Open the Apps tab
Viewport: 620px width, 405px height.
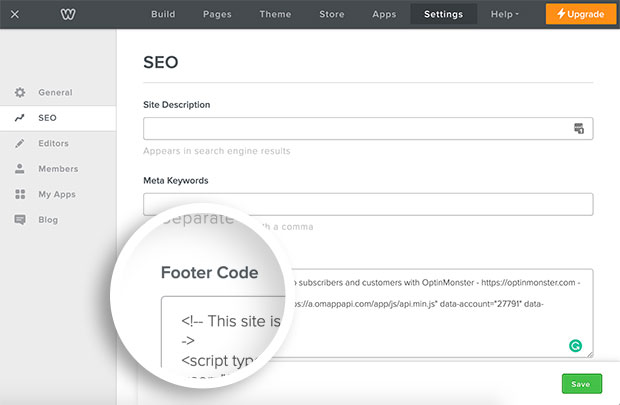(x=384, y=14)
